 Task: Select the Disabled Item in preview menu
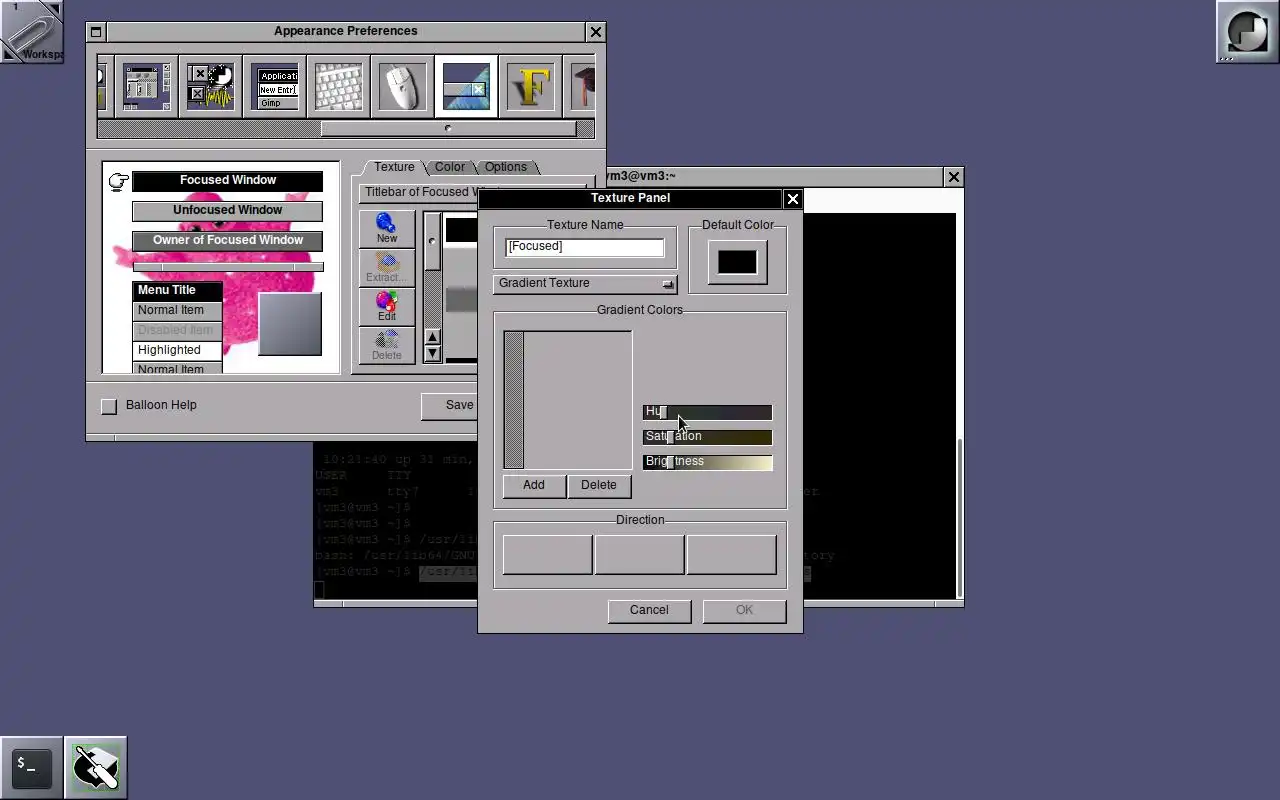click(177, 330)
